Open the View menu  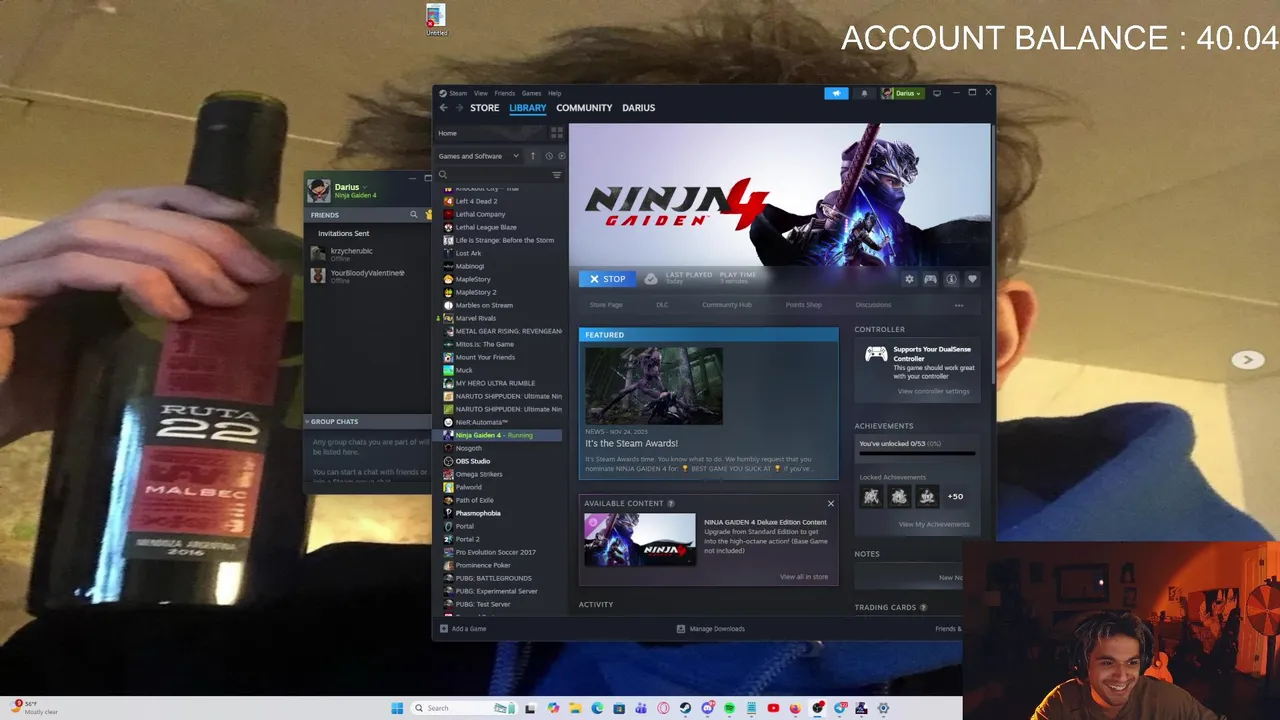coord(481,93)
